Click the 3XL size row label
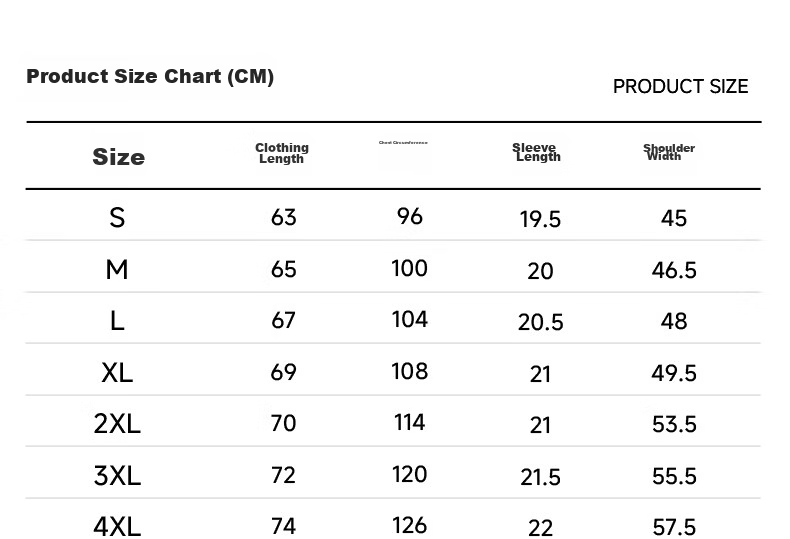This screenshot has height=539, width=790. tap(117, 476)
